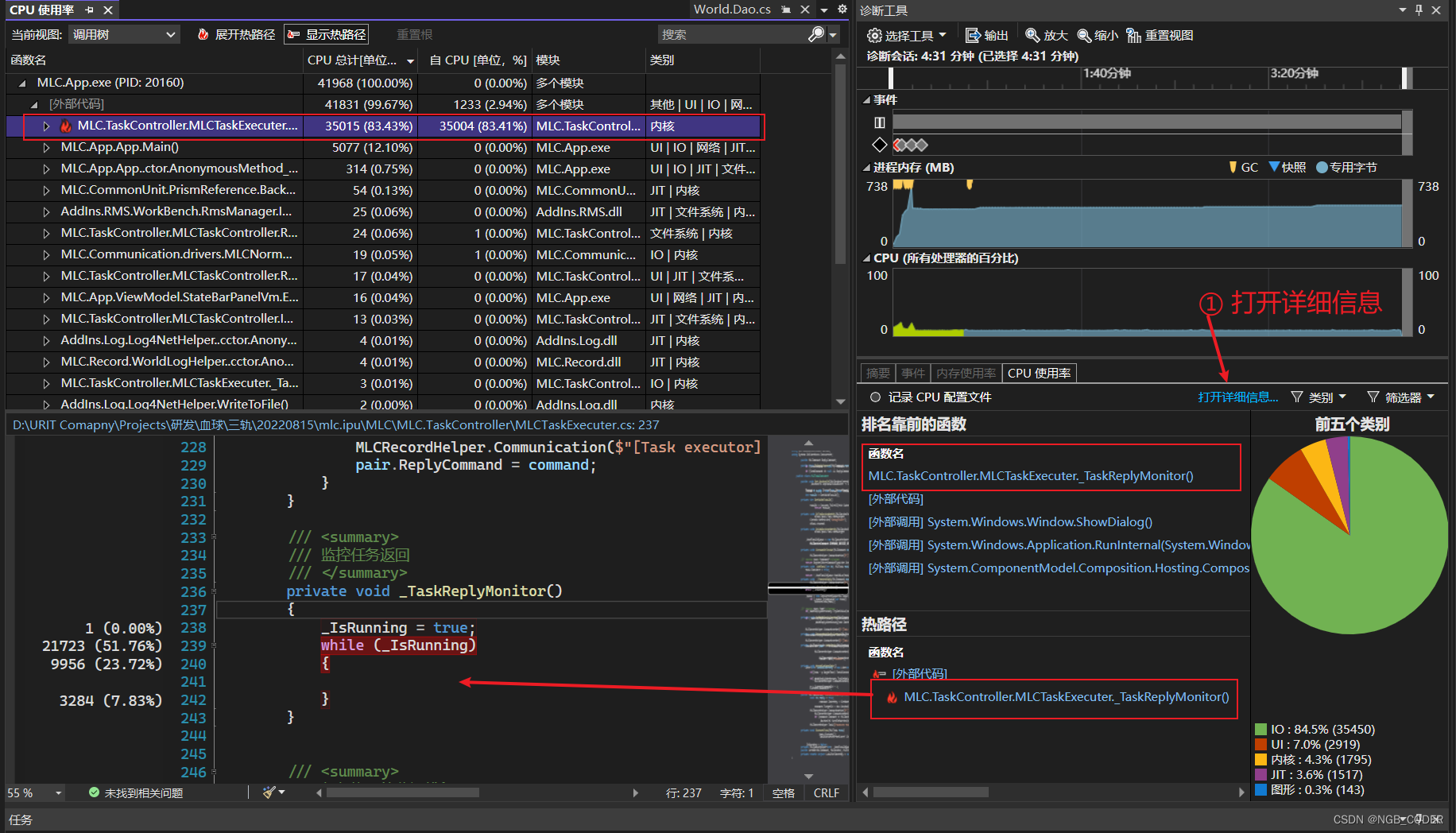Screen dimensions: 1456x833
Task: Switch to the World.Dao.cs document tab
Action: 731,10
